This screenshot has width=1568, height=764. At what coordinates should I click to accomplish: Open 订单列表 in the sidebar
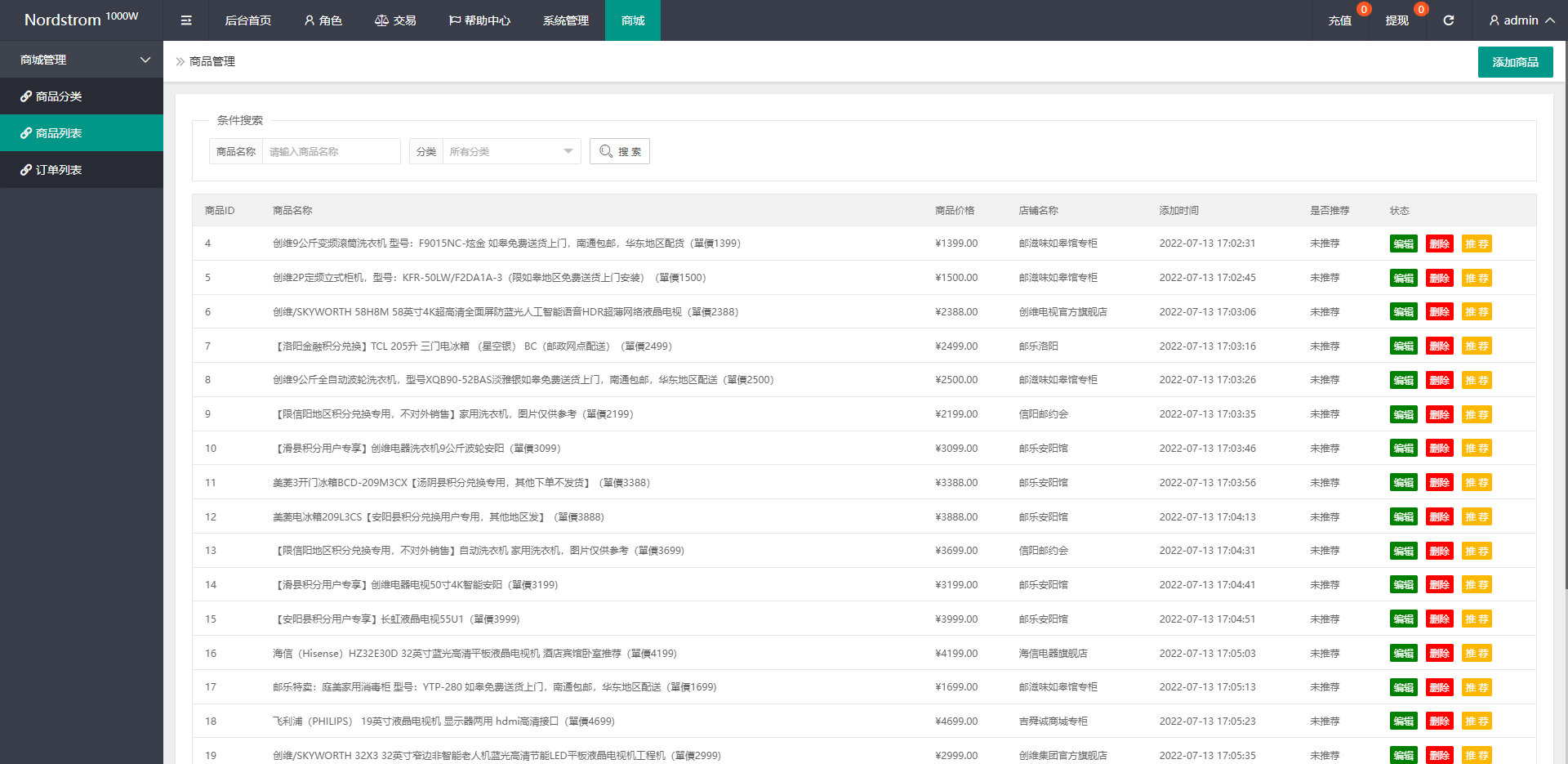click(x=59, y=170)
